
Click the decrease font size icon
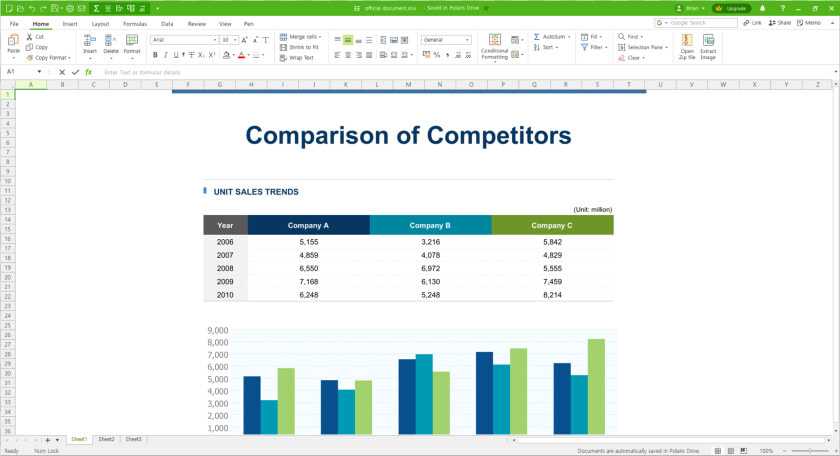click(x=255, y=40)
